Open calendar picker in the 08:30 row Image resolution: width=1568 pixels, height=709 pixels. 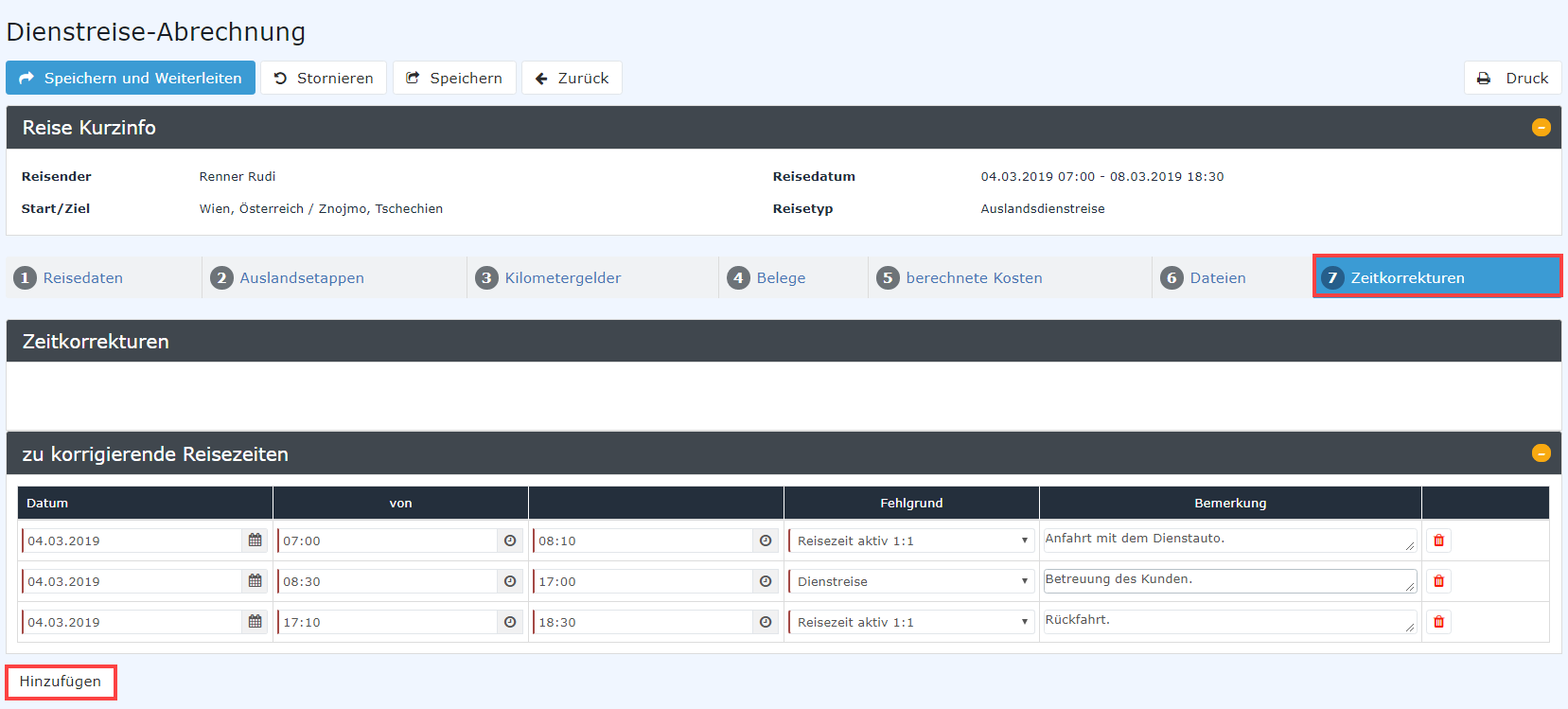255,581
